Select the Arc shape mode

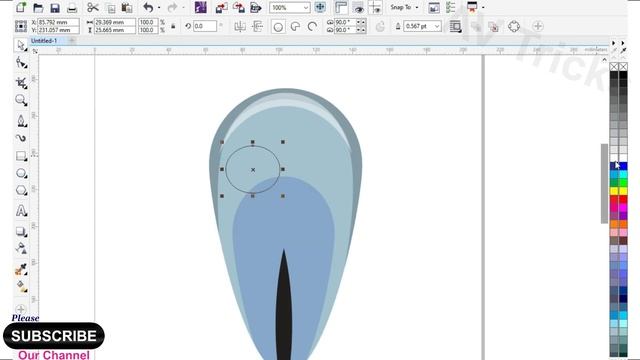312,27
